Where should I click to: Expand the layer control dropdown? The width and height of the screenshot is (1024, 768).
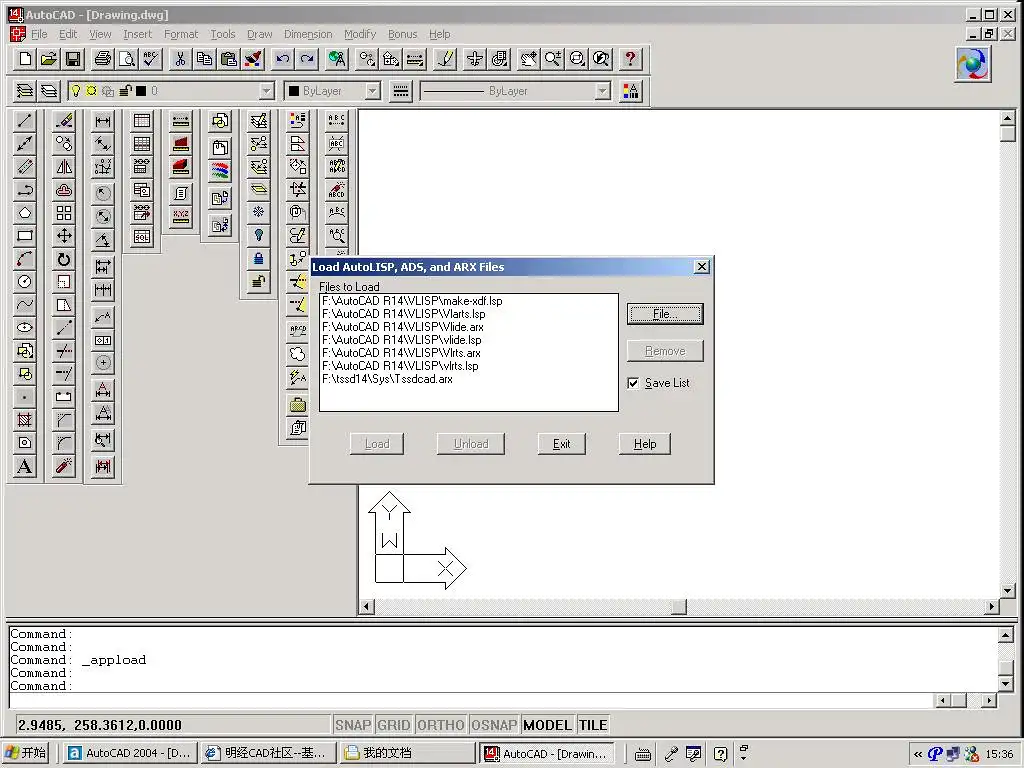point(266,91)
